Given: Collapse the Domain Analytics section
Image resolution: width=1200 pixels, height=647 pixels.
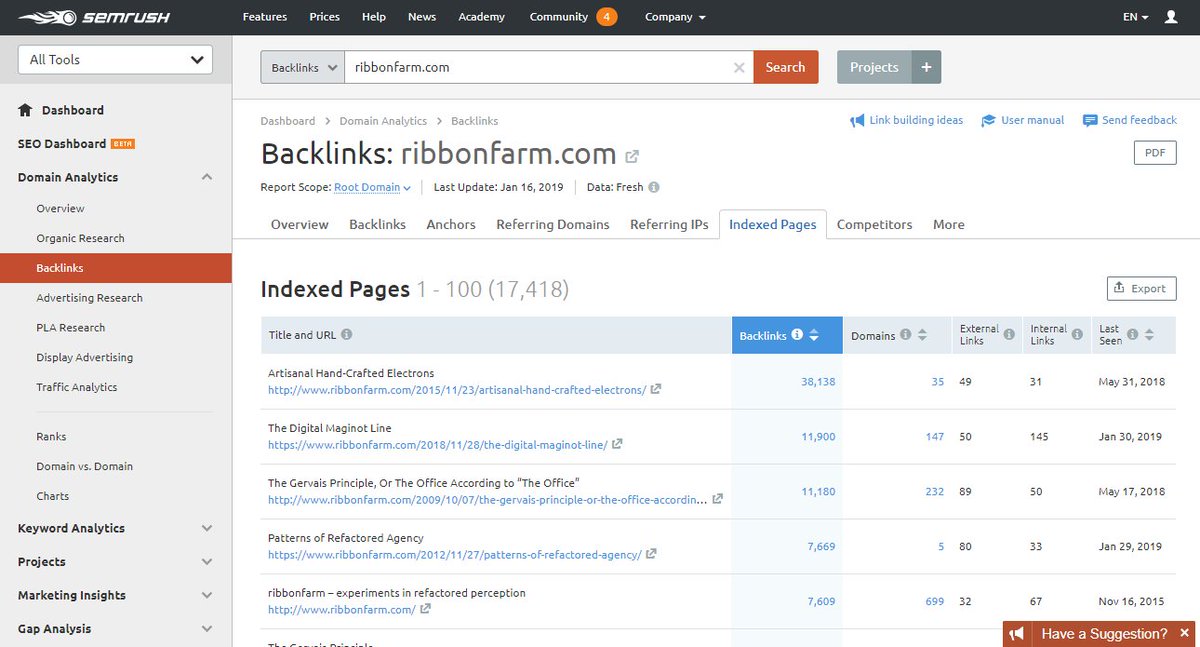Looking at the screenshot, I should click(206, 177).
